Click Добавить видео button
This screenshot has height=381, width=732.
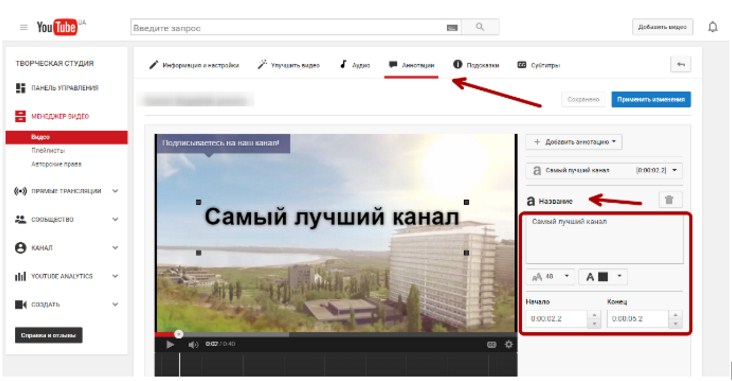click(x=662, y=27)
